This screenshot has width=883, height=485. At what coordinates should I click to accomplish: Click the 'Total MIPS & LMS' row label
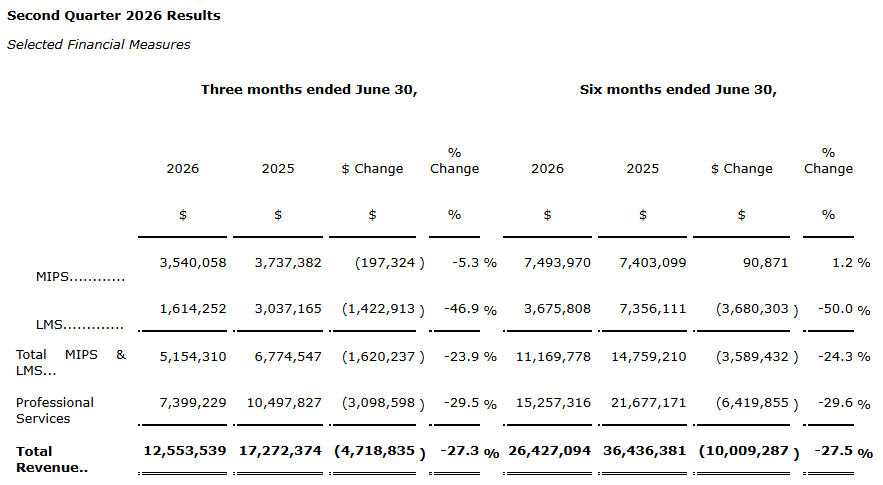70,362
